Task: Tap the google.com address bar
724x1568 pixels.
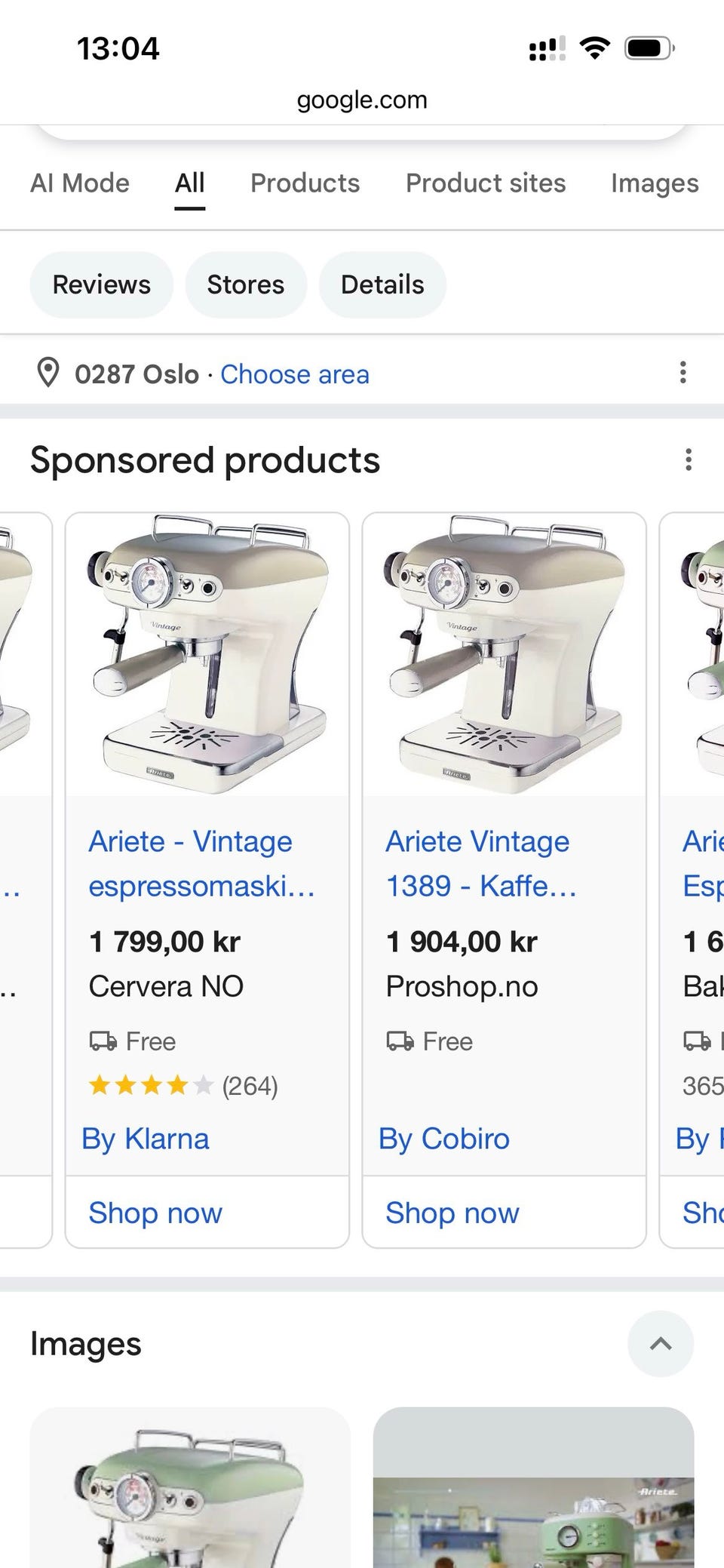Action: pos(362,100)
